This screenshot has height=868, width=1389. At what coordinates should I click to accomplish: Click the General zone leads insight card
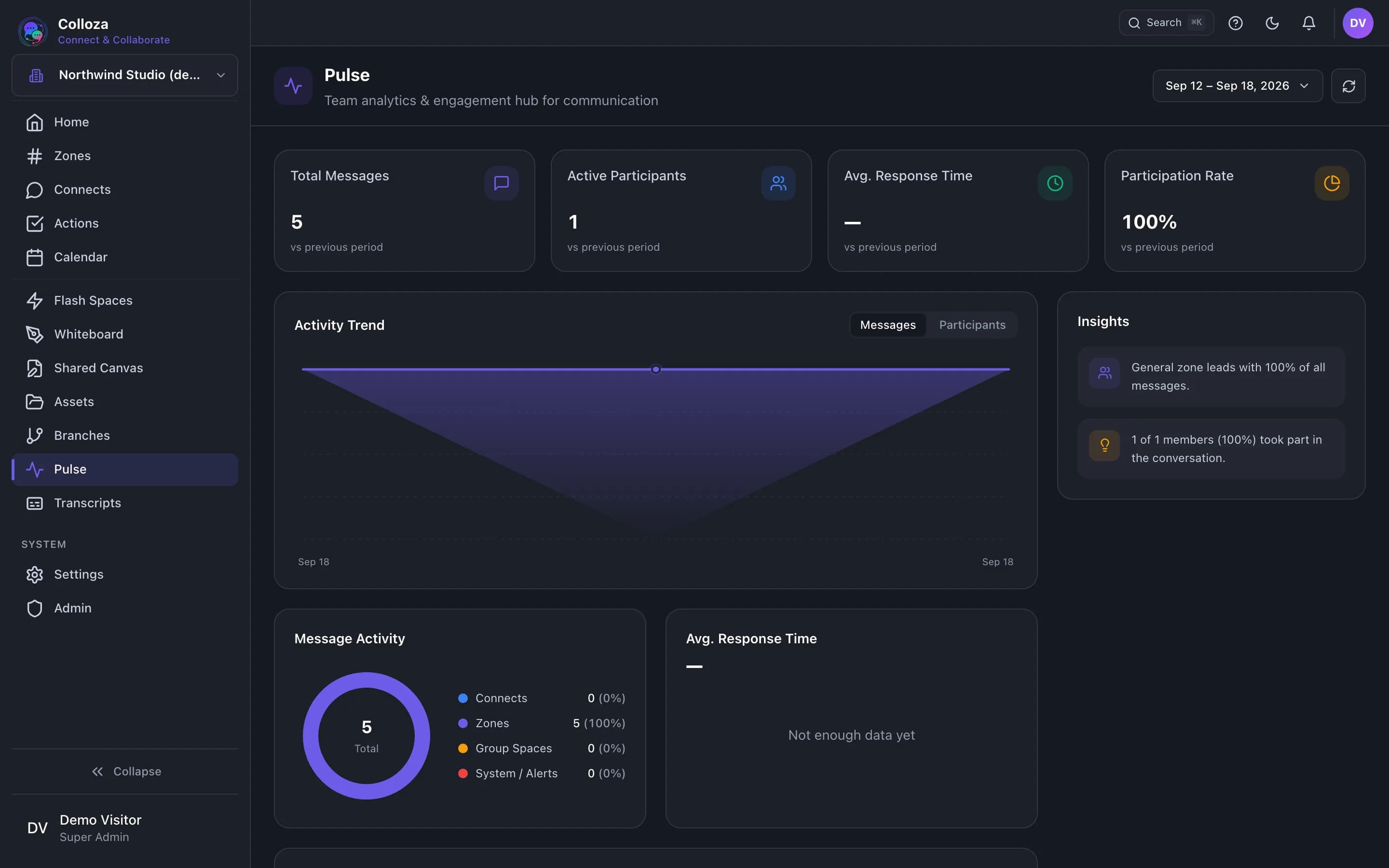1211,377
